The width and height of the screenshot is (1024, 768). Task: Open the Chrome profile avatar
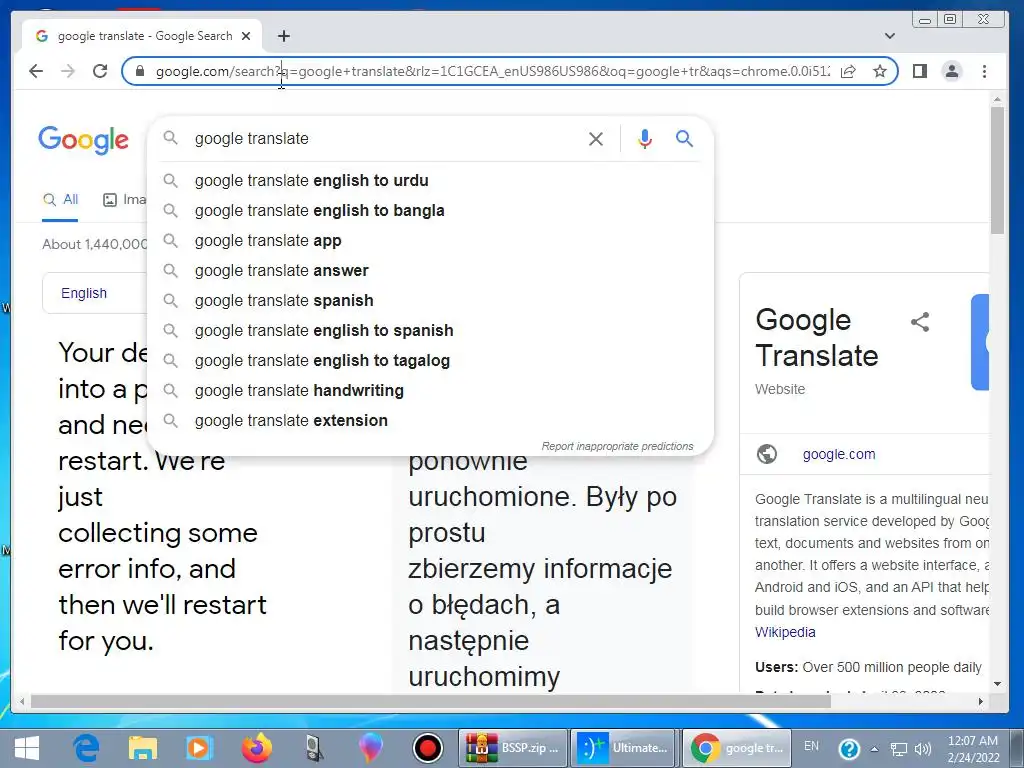coord(952,71)
